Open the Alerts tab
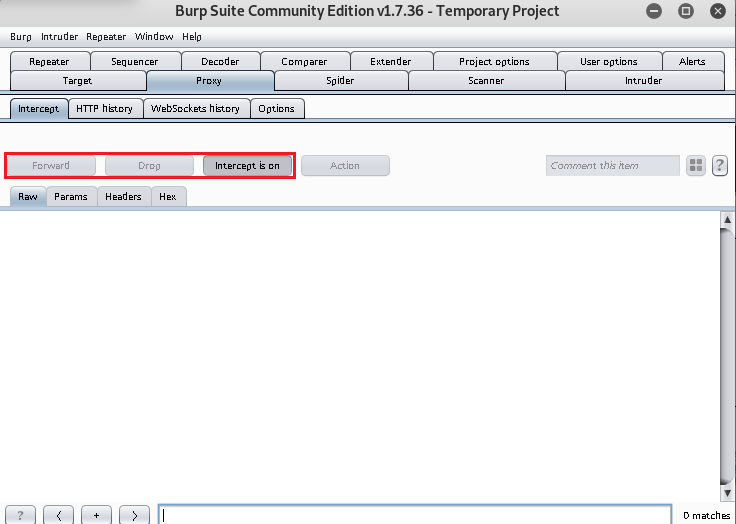Screen dimensions: 736x524 click(692, 62)
